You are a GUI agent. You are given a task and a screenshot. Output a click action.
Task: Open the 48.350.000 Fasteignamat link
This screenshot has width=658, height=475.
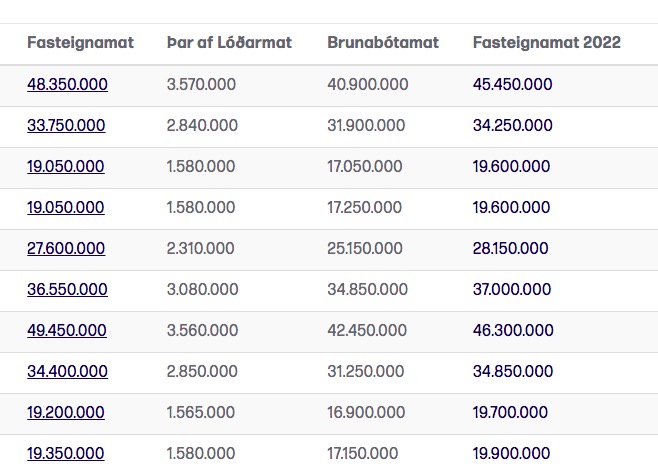pos(67,85)
